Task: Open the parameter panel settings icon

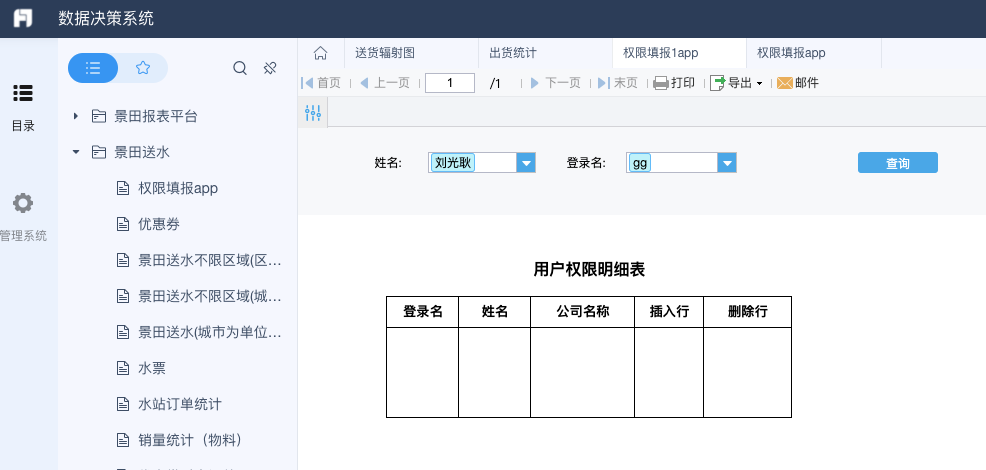Action: 313,114
